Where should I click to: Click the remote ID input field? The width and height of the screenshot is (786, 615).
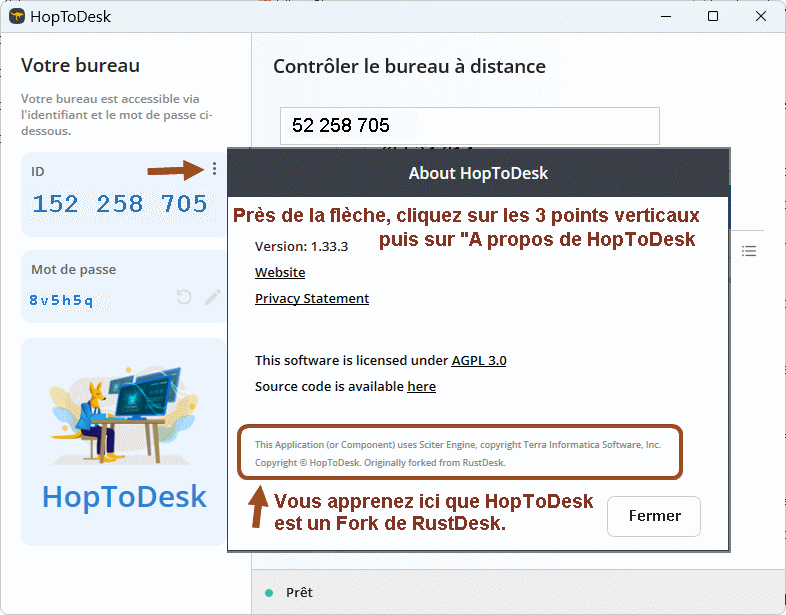pyautogui.click(x=470, y=126)
